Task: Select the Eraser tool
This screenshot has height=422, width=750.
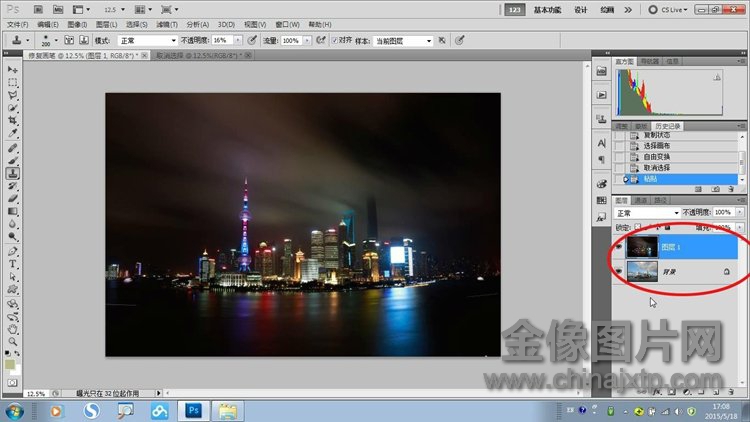Action: (x=12, y=199)
